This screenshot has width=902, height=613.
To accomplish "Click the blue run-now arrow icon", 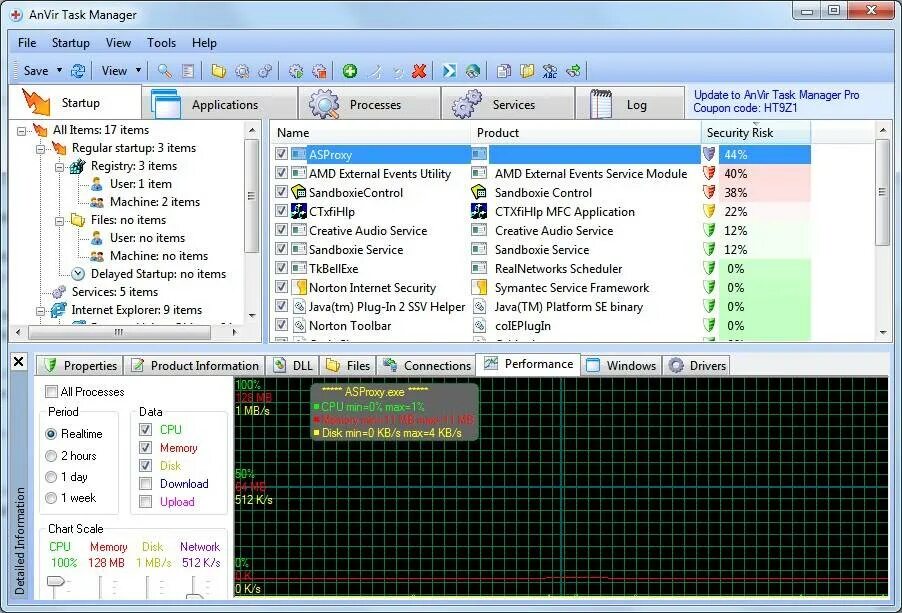I will tap(449, 71).
